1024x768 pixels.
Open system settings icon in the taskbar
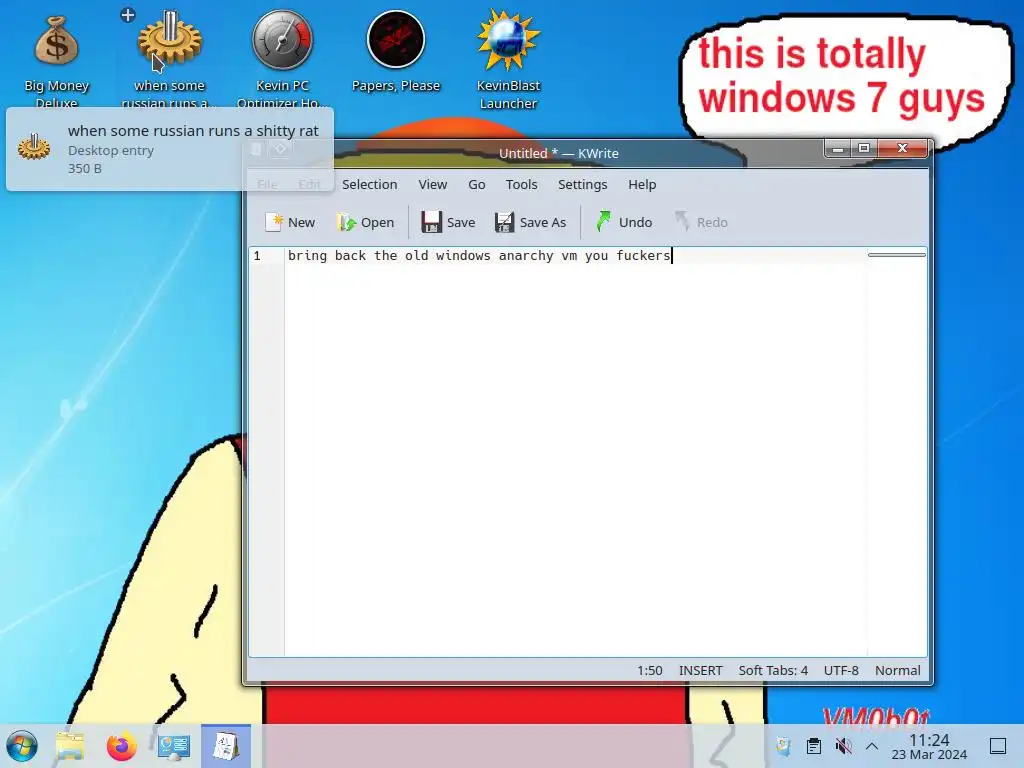(174, 746)
